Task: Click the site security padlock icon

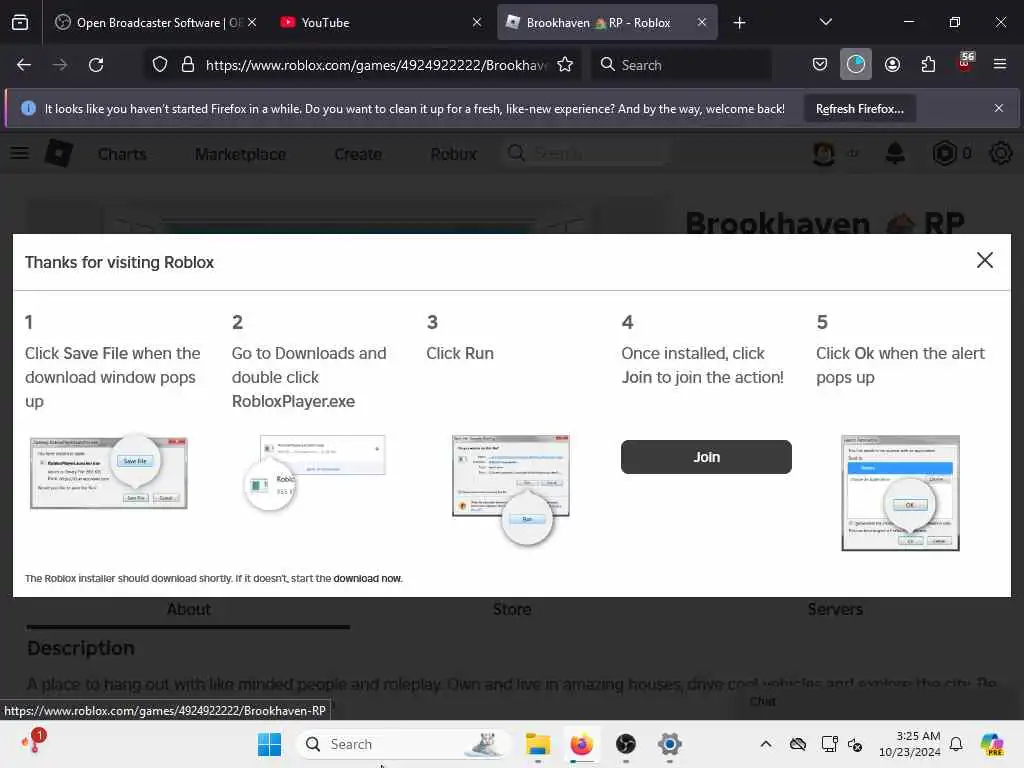Action: click(188, 65)
